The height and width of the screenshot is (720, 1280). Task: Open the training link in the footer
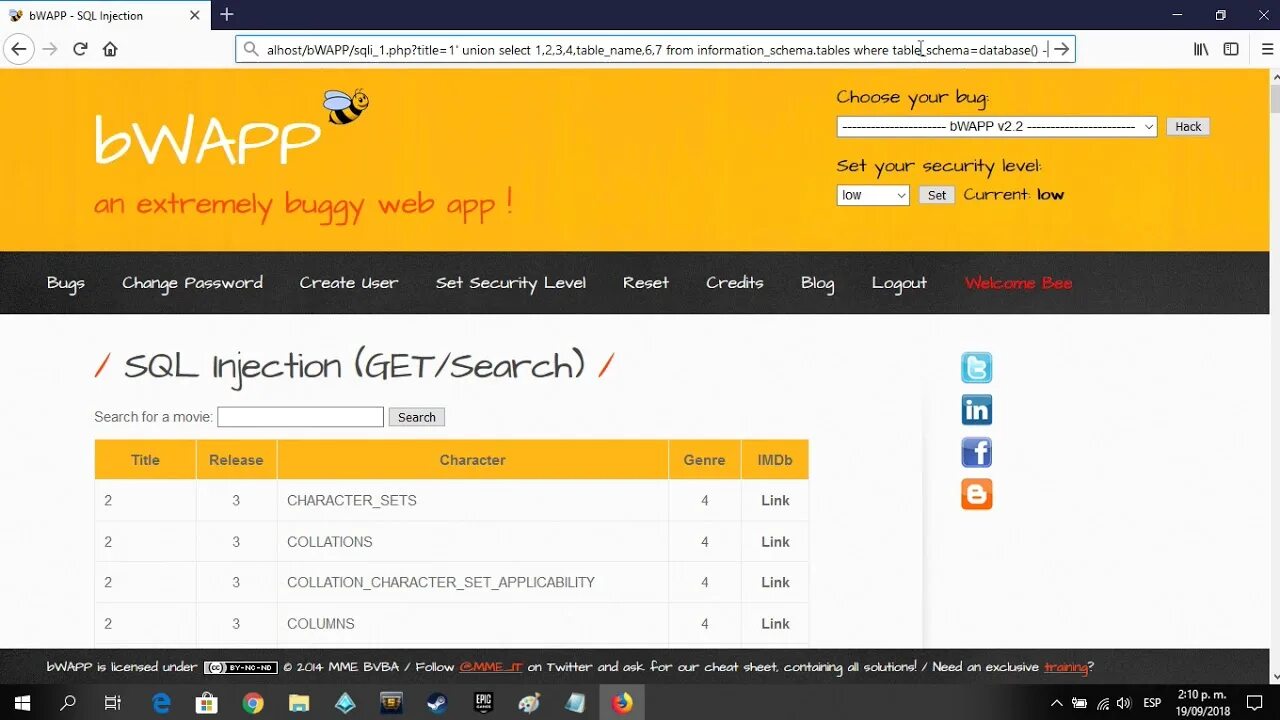(1066, 667)
